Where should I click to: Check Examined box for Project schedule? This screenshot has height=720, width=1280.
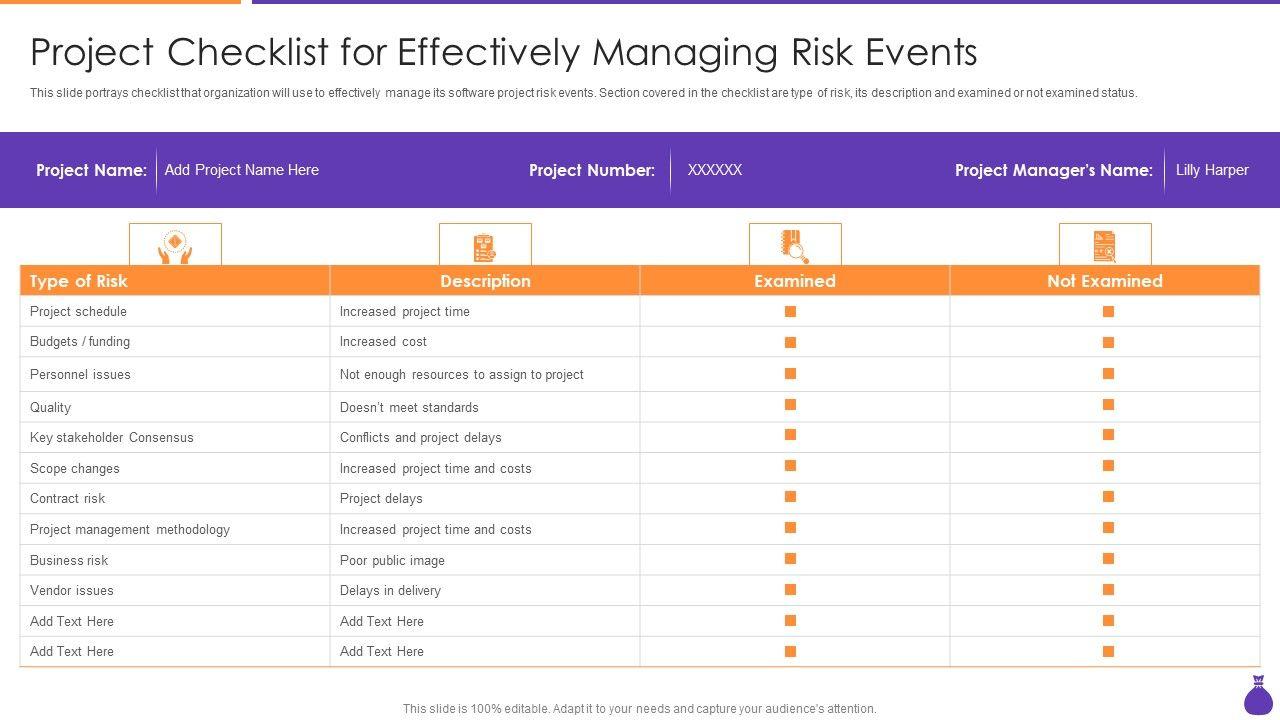click(790, 312)
